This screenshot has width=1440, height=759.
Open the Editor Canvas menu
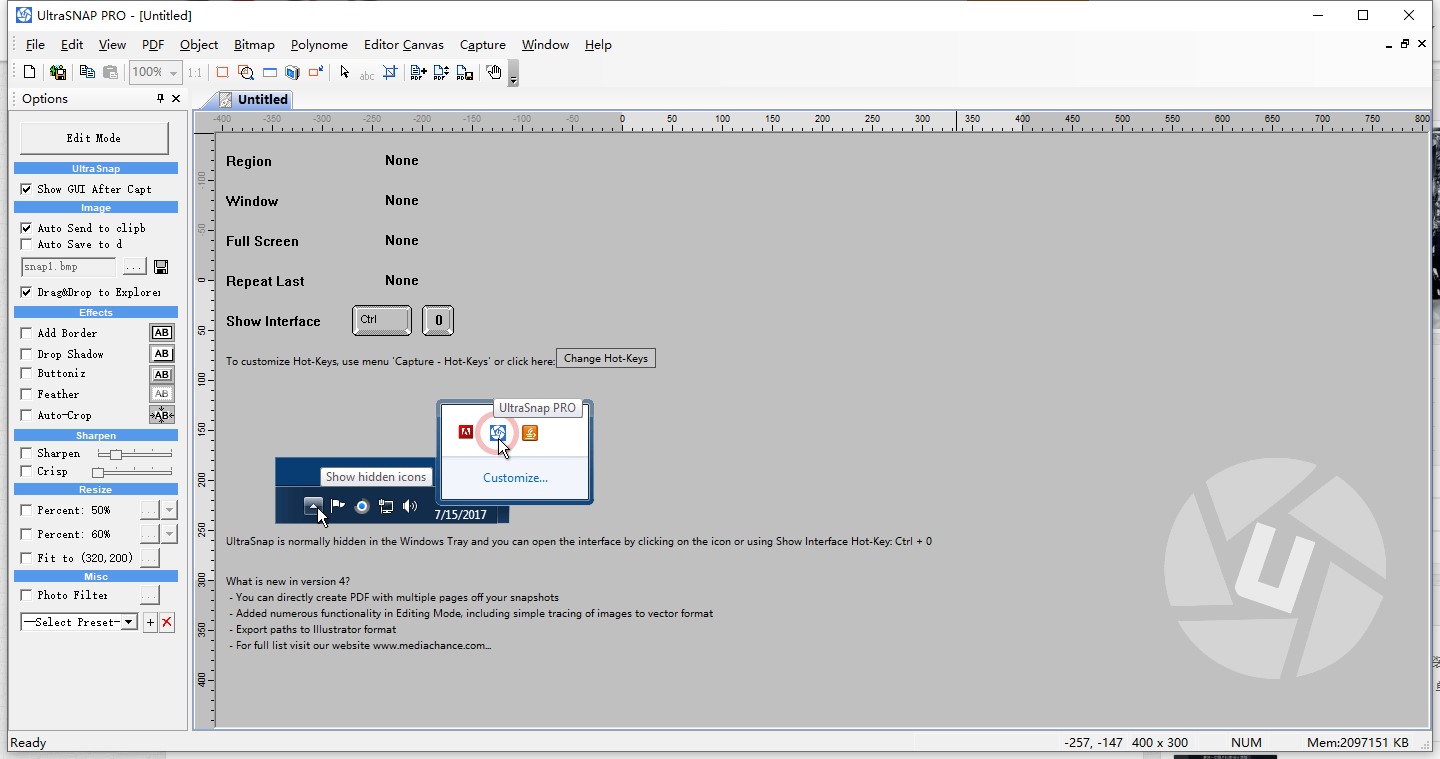tap(404, 45)
